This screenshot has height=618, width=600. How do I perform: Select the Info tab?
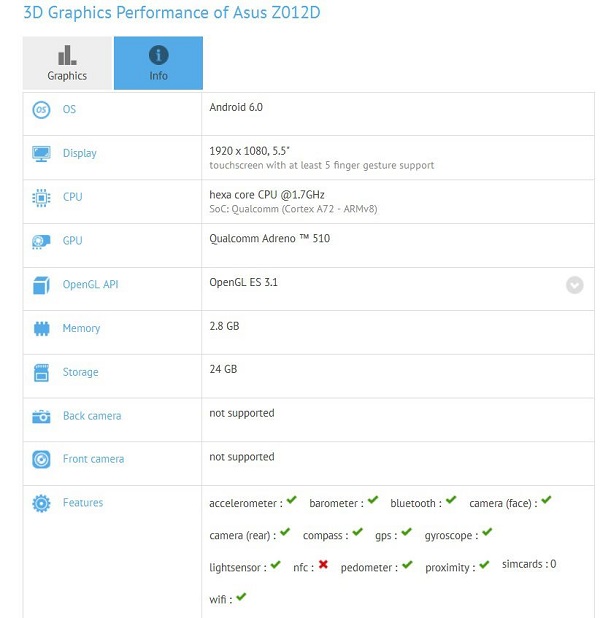point(158,63)
